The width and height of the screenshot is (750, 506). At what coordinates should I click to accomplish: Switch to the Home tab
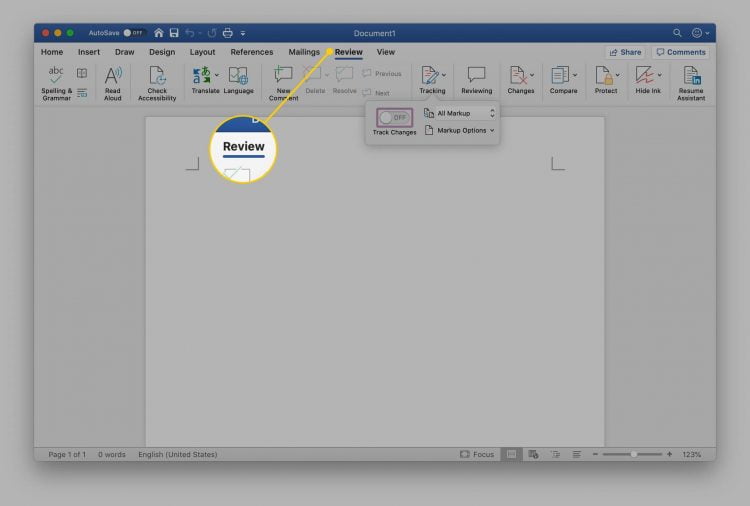coord(52,52)
